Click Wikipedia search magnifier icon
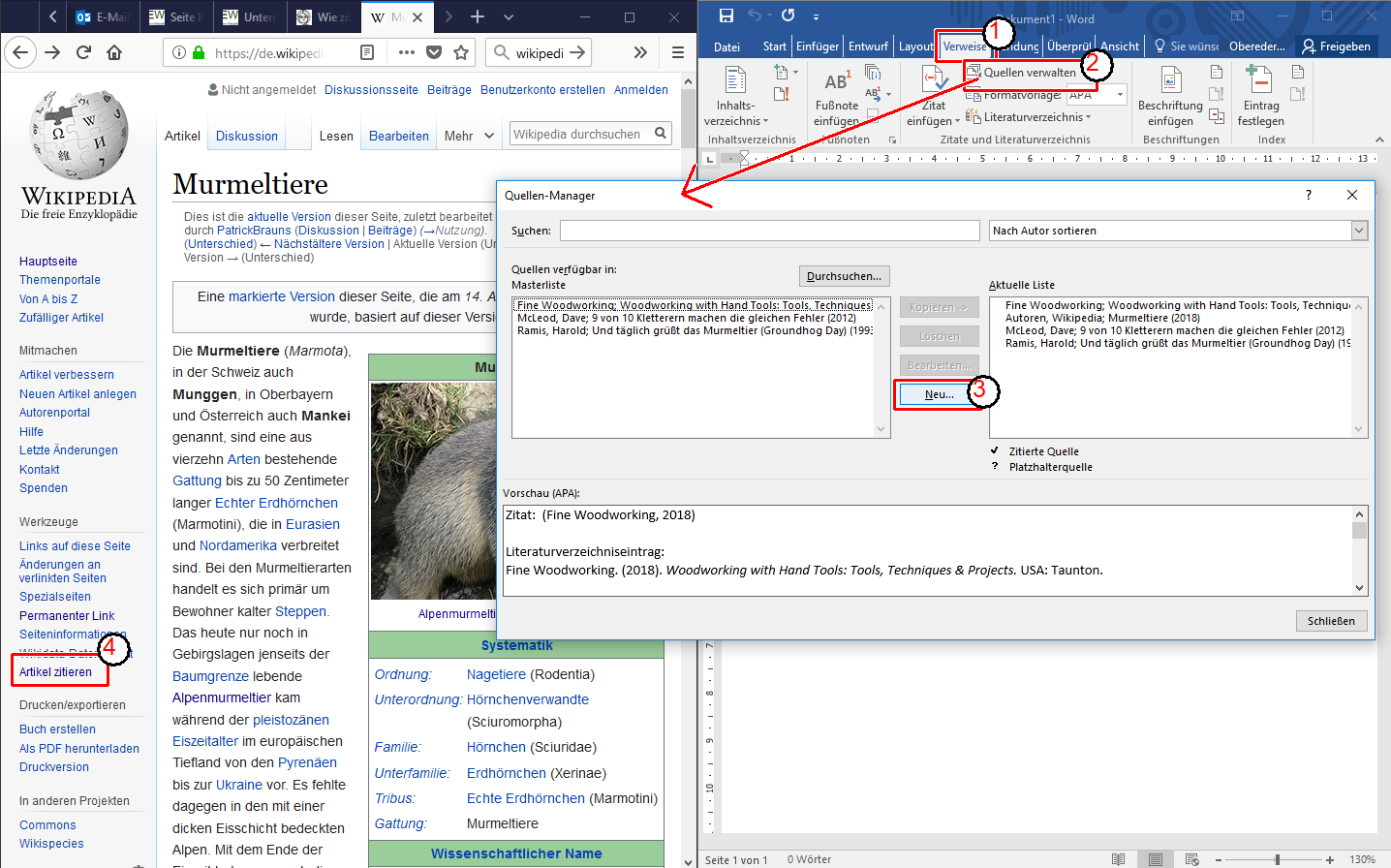 (661, 134)
